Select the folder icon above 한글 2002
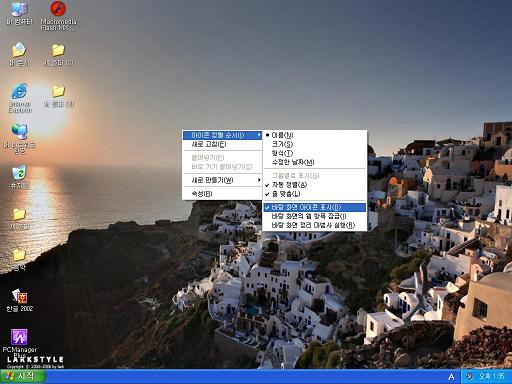Viewport: 512px width, 384px height. [19, 260]
